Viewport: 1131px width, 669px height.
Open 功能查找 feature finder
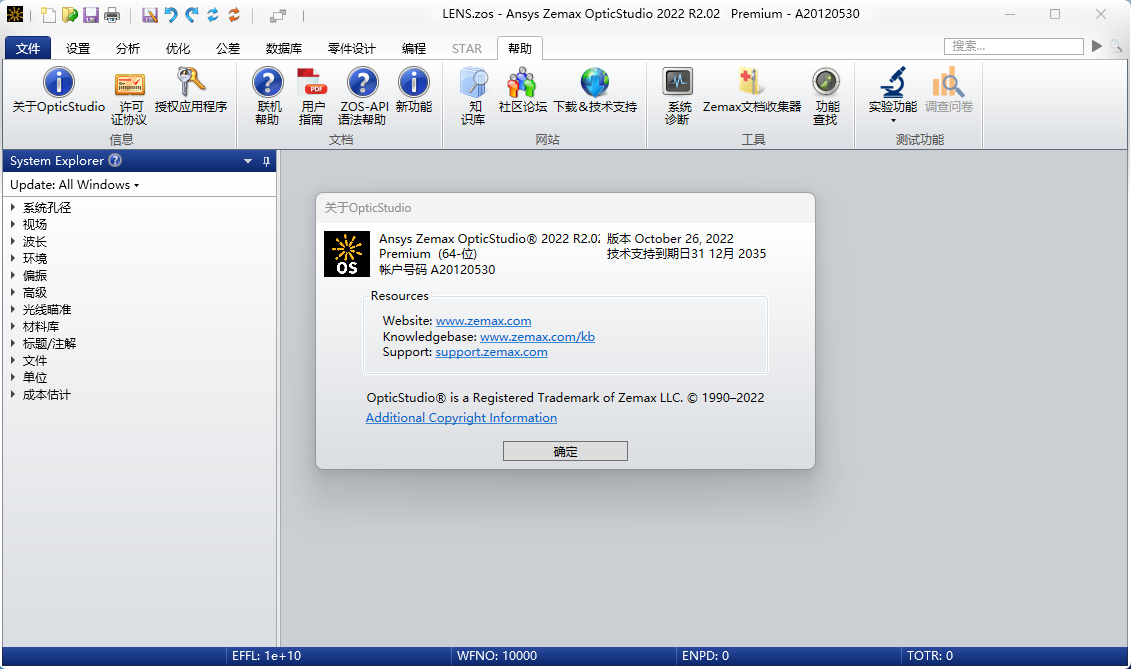(x=826, y=96)
